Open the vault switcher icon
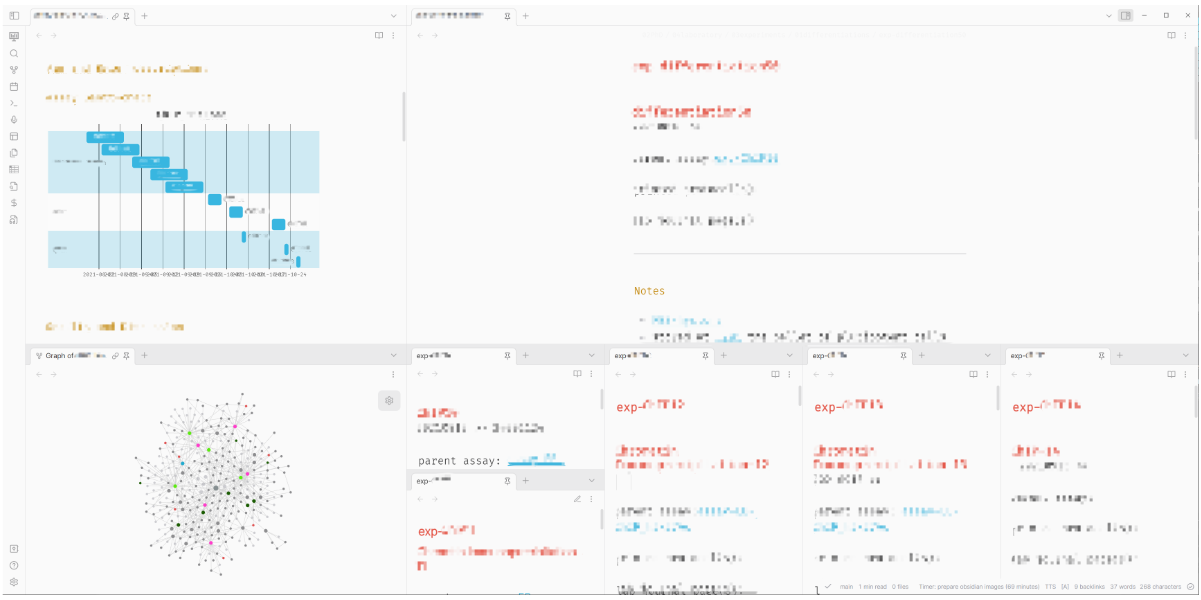Screen dimensions: 1201x600 click(x=14, y=549)
